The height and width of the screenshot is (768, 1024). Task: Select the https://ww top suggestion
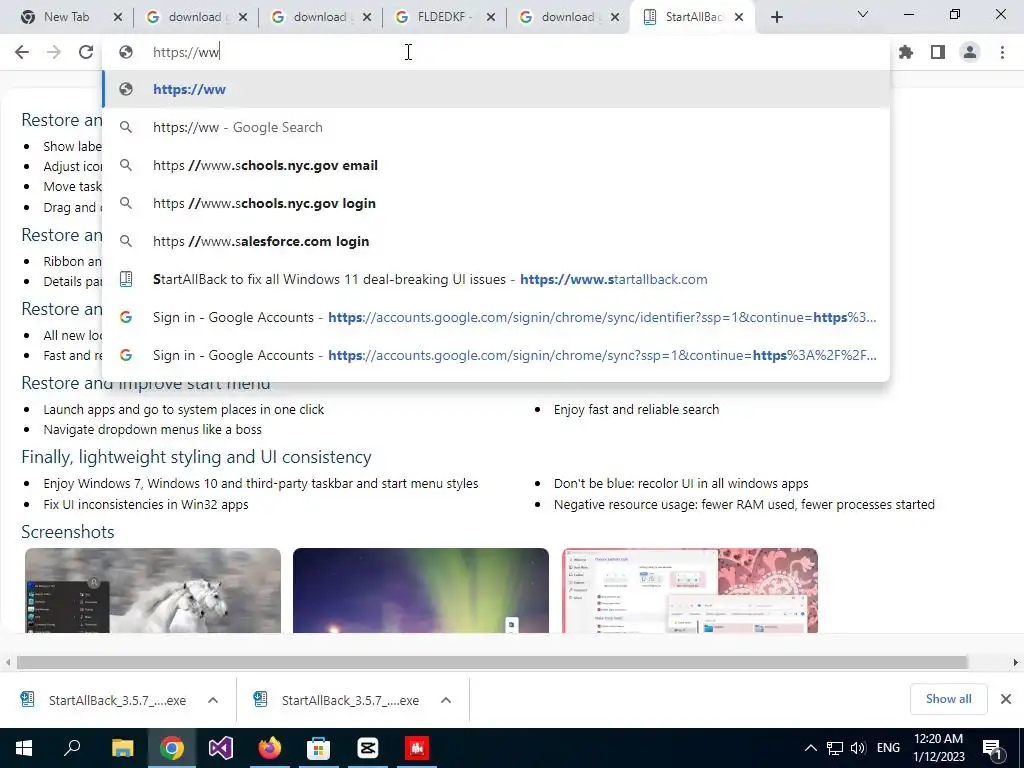tap(496, 89)
